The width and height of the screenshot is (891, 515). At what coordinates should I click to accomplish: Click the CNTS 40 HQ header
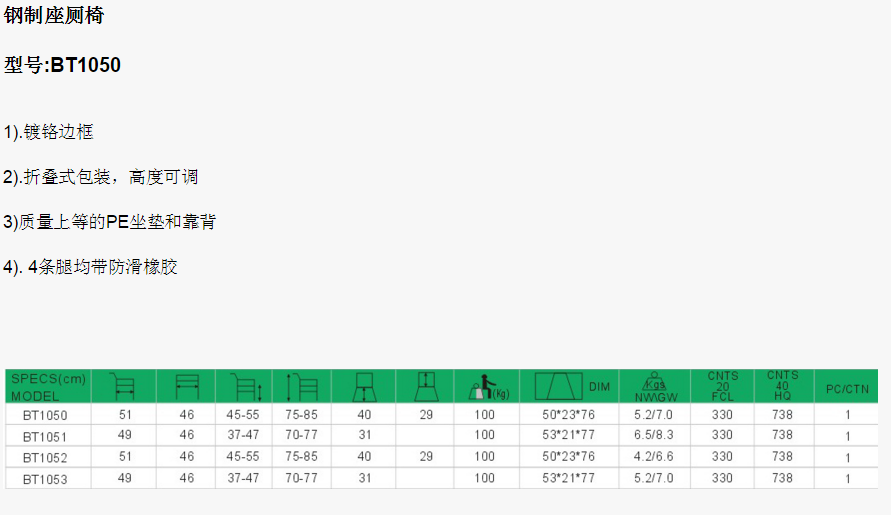click(x=782, y=386)
